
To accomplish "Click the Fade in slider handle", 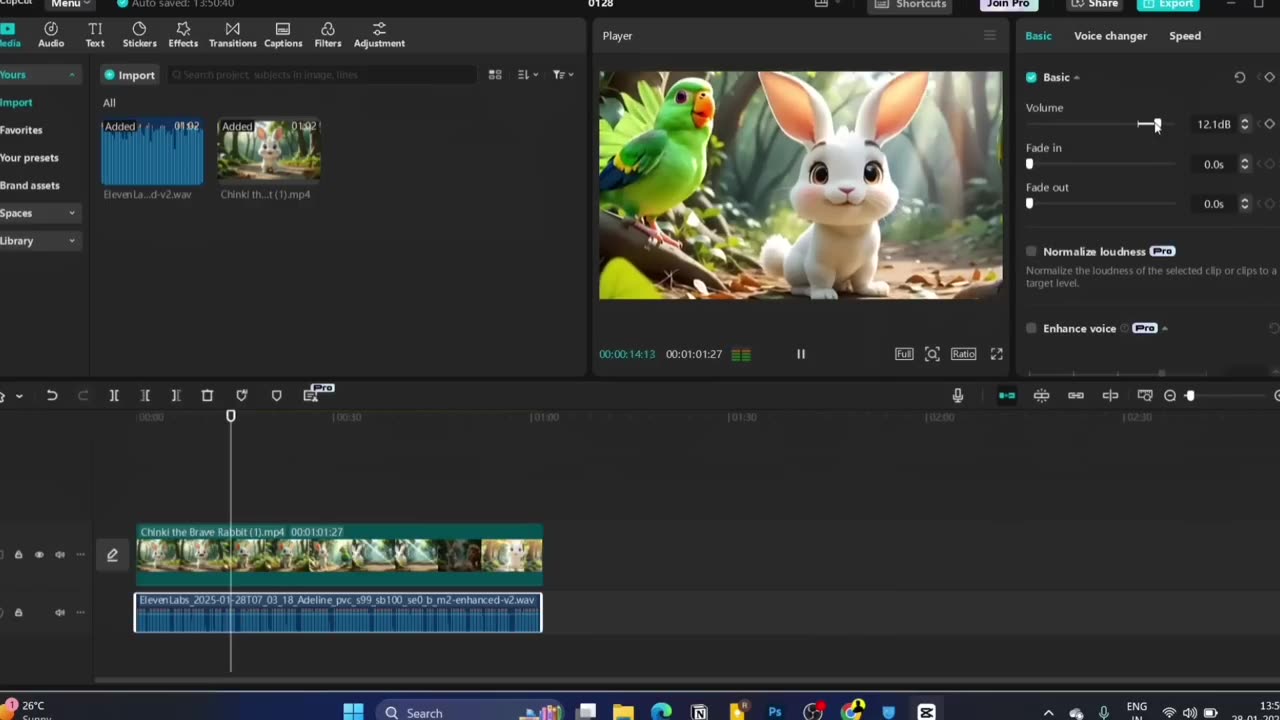I will (1029, 164).
